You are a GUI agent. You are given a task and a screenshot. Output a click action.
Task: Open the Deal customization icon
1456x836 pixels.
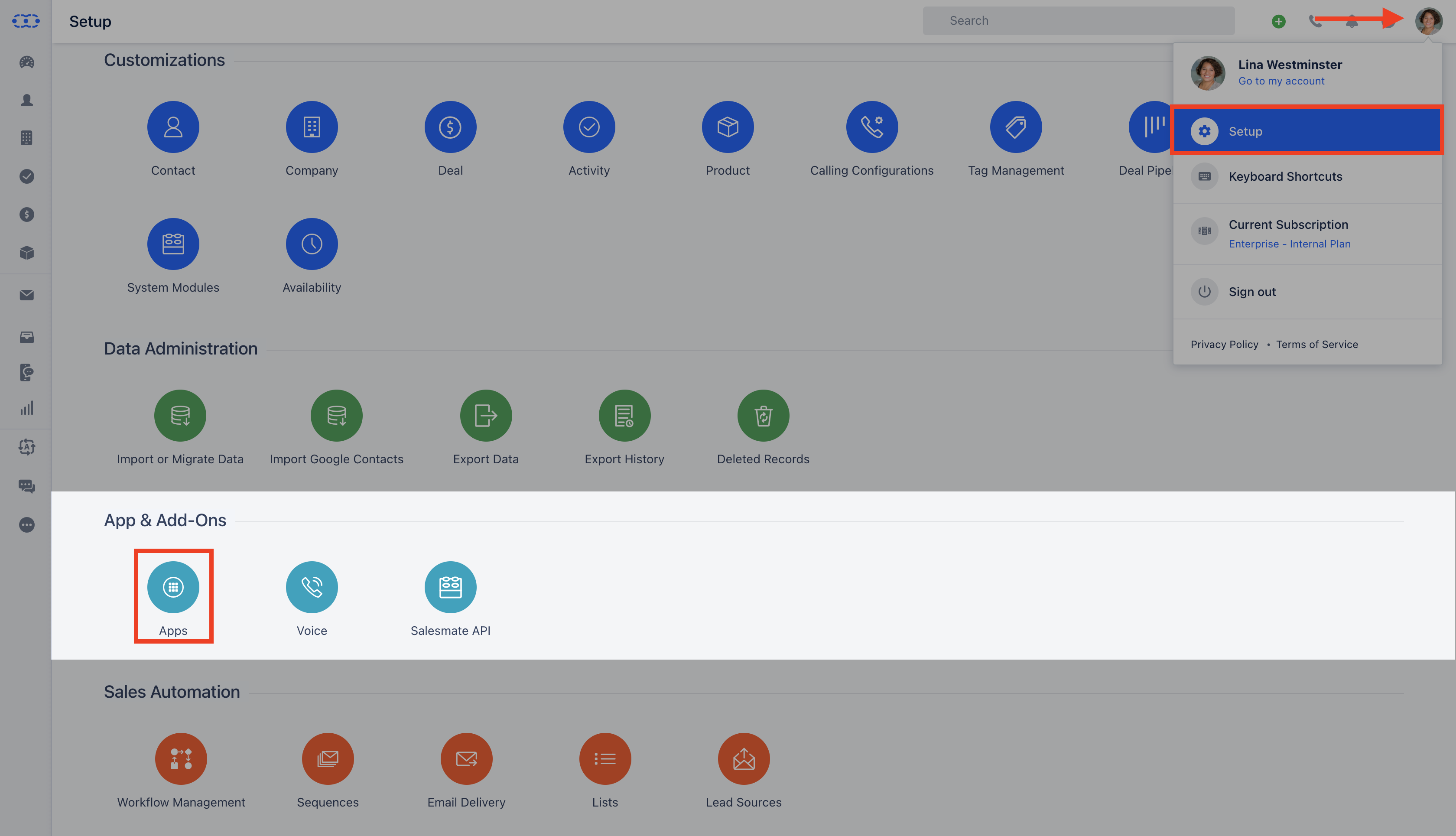(450, 127)
